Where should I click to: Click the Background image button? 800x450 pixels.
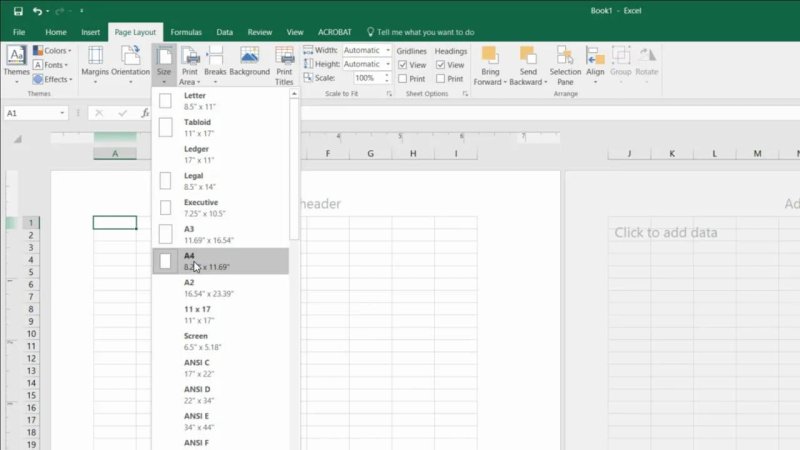(249, 61)
